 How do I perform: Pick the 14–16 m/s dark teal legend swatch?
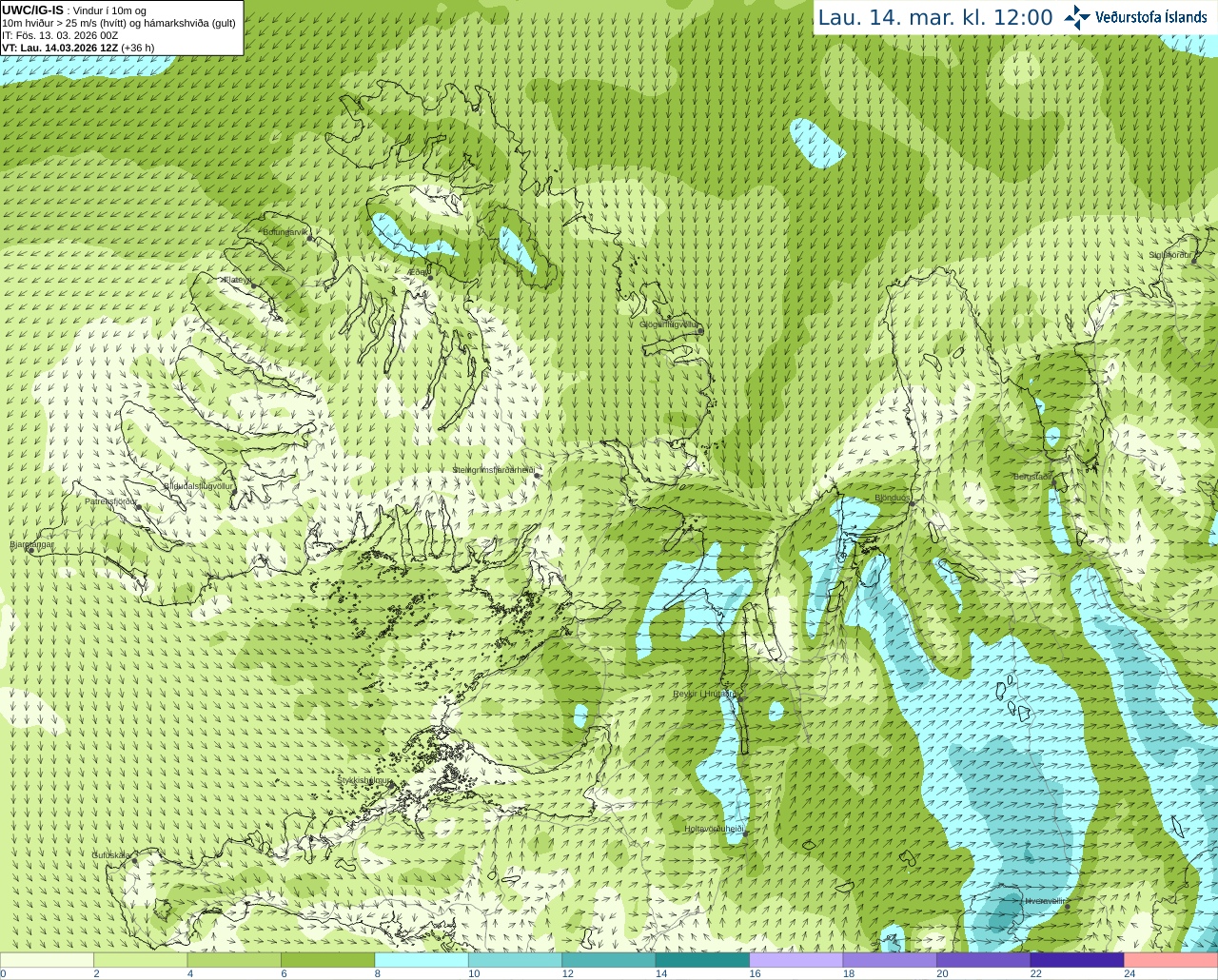703,960
